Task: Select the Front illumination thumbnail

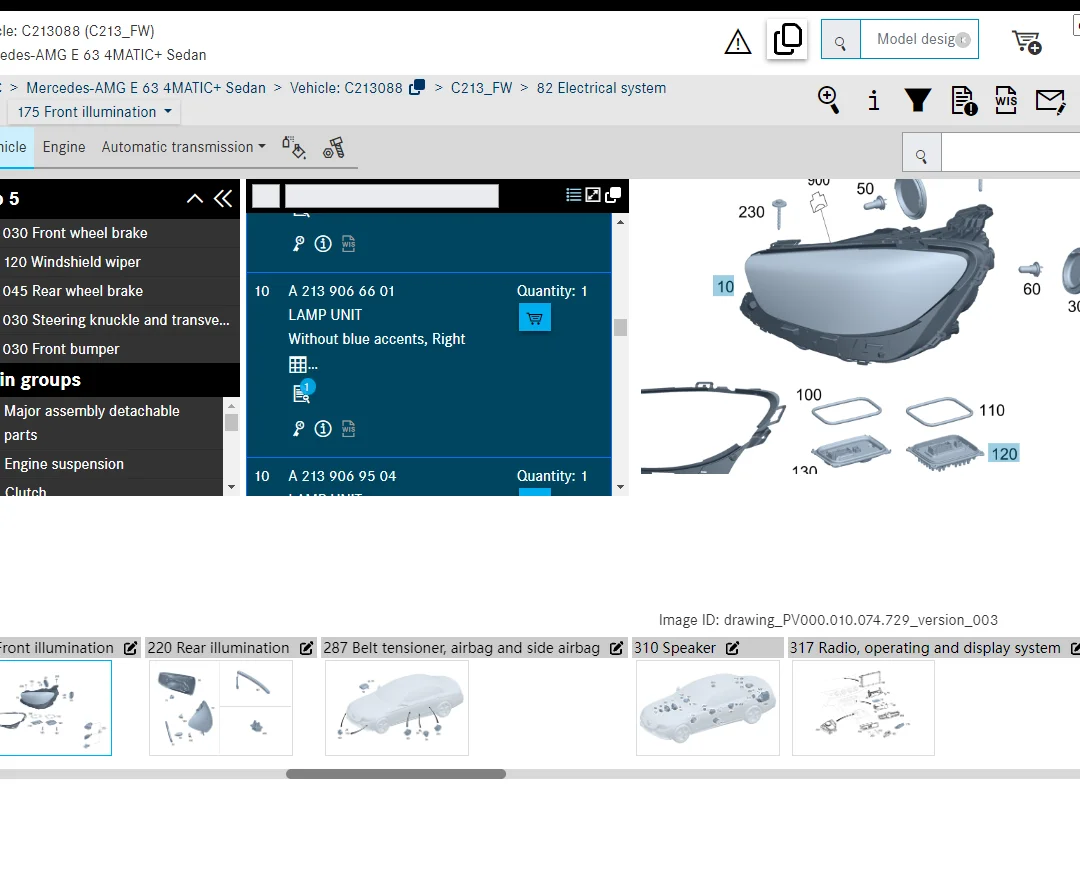Action: [55, 708]
